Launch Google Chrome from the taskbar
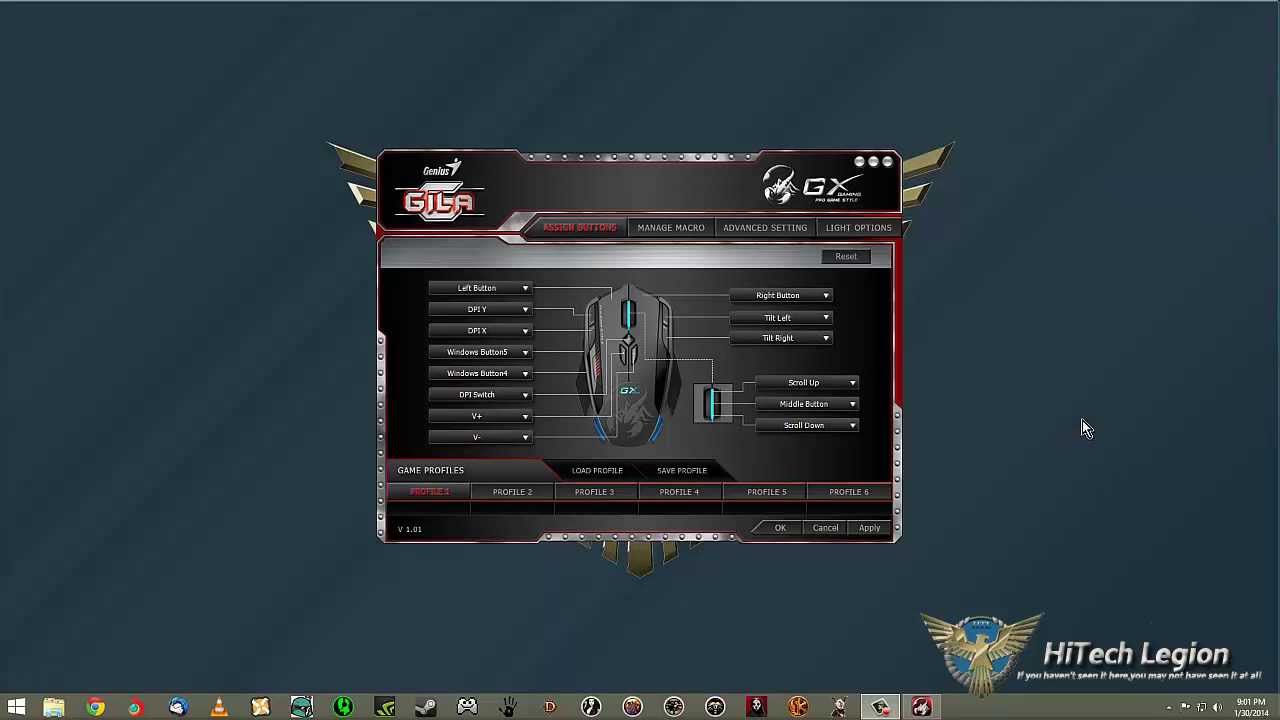Viewport: 1280px width, 720px height. pos(95,708)
